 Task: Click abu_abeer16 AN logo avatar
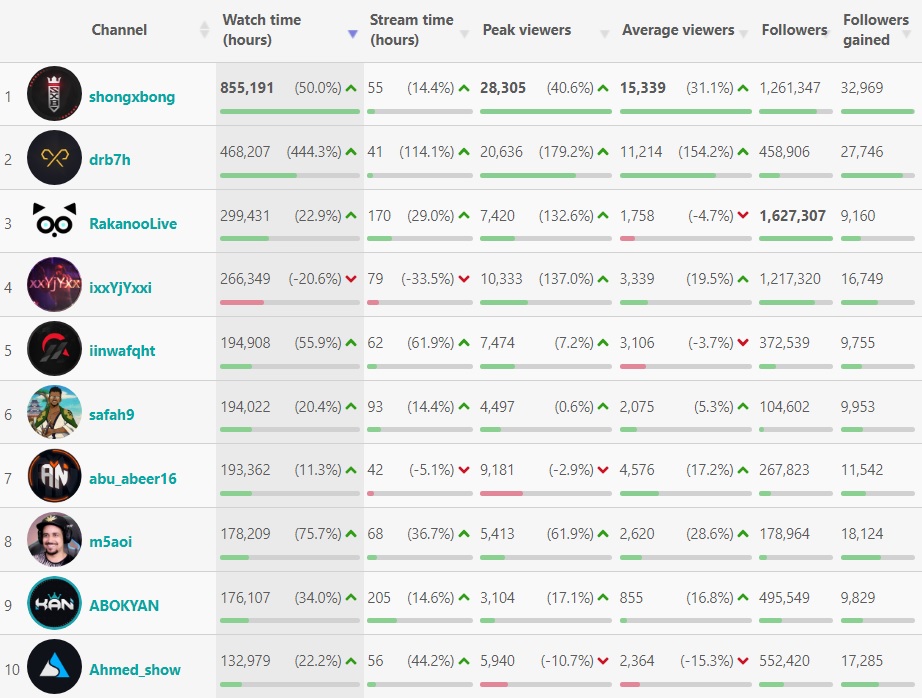coord(54,476)
